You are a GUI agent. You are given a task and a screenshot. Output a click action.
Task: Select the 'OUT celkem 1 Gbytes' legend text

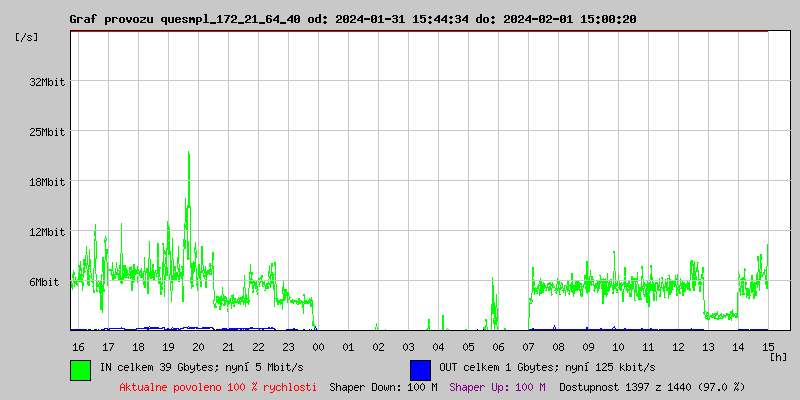pos(500,368)
